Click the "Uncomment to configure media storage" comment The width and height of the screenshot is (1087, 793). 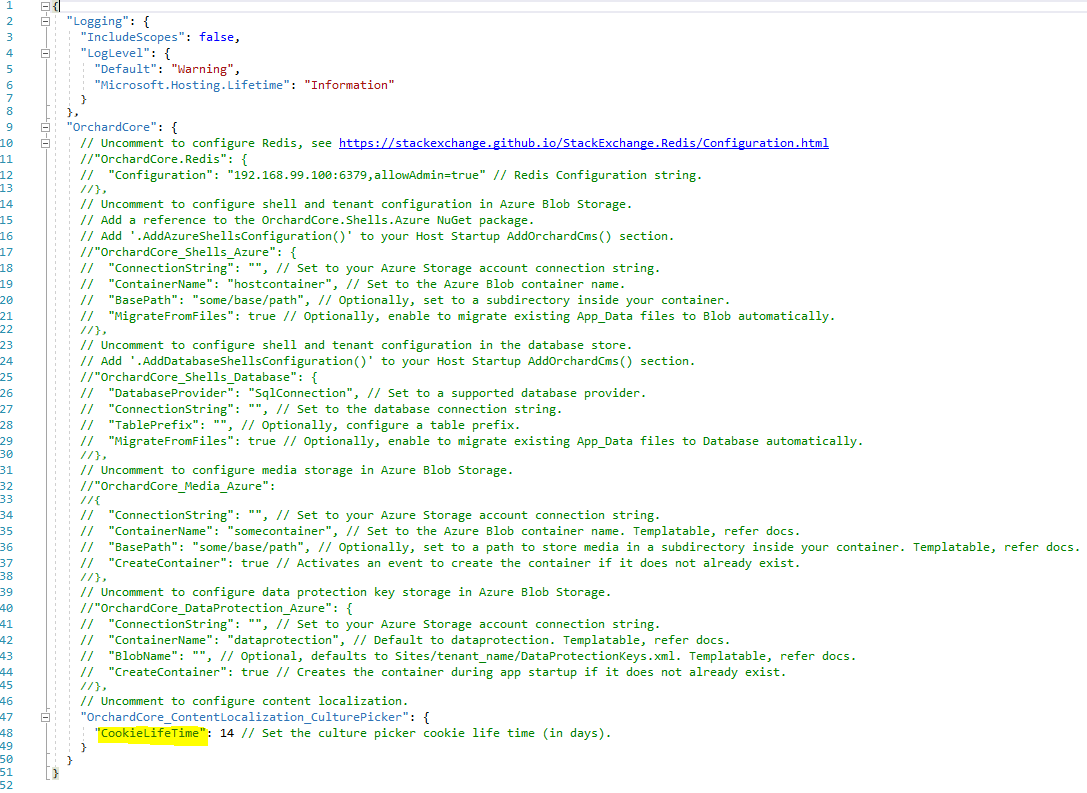coord(297,471)
